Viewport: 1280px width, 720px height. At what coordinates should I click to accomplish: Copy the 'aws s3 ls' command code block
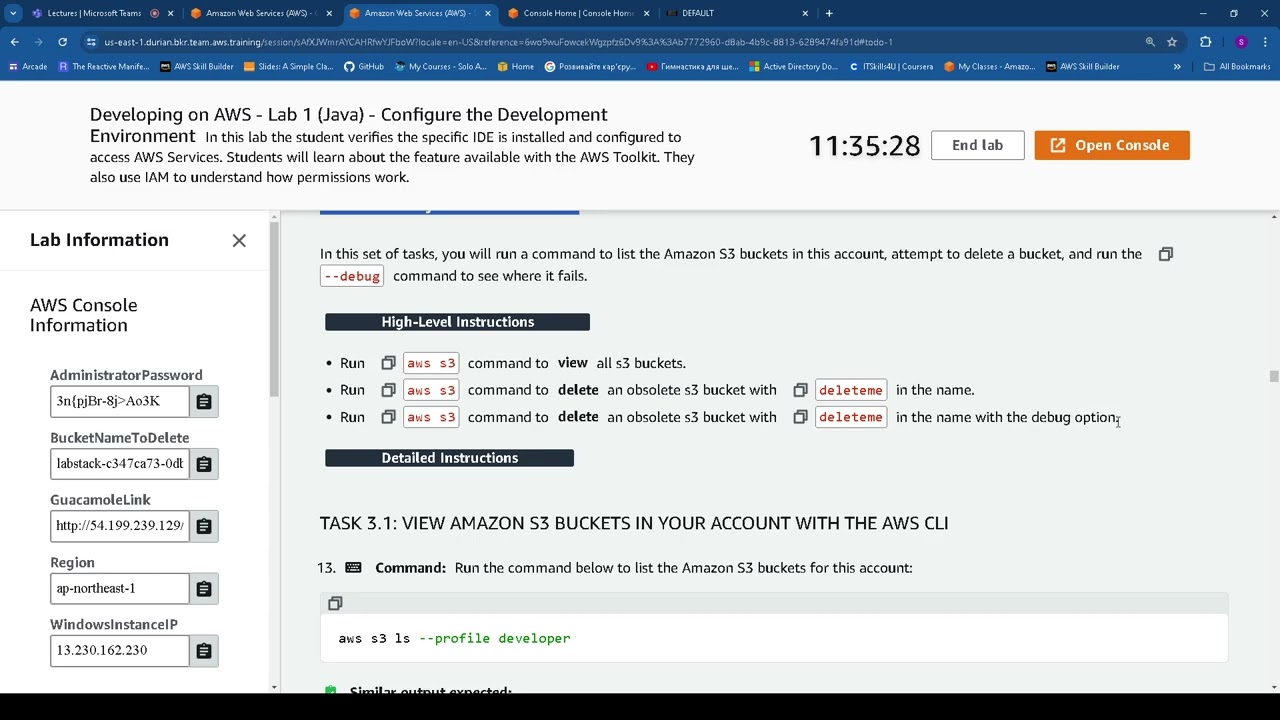(x=335, y=603)
